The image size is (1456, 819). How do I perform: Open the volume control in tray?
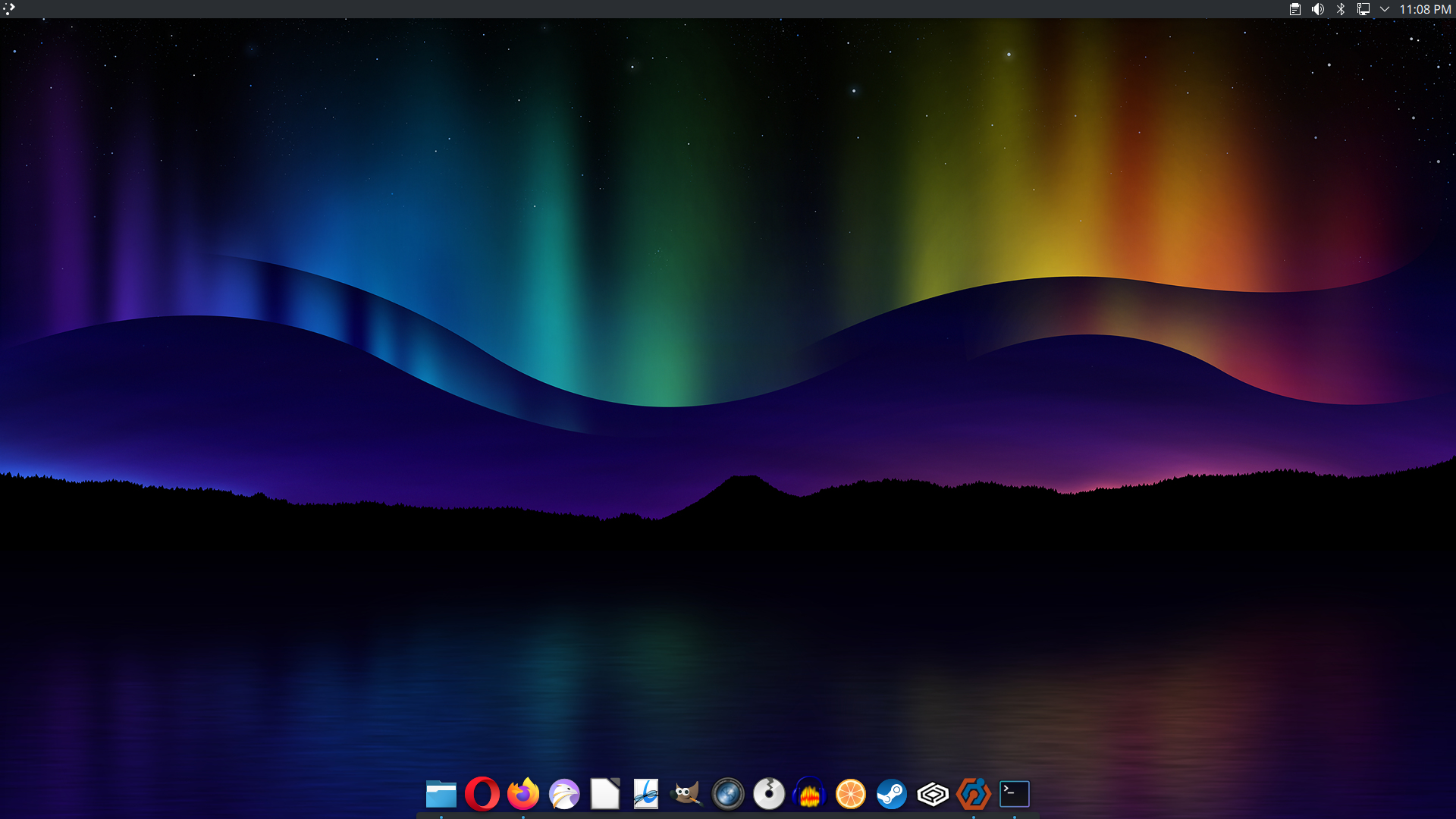pyautogui.click(x=1318, y=9)
